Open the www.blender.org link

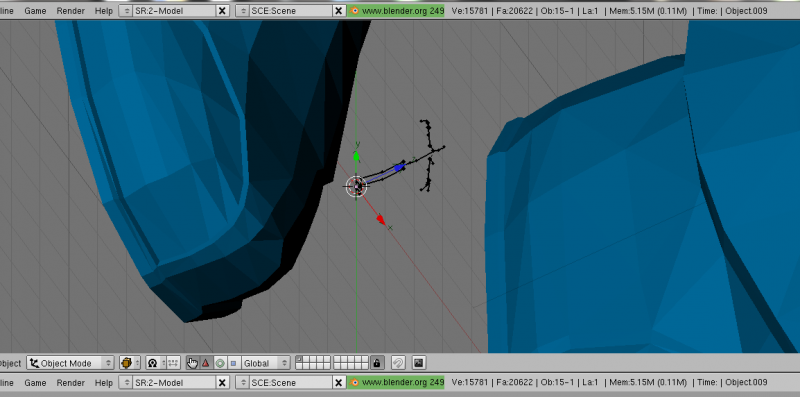tap(396, 11)
